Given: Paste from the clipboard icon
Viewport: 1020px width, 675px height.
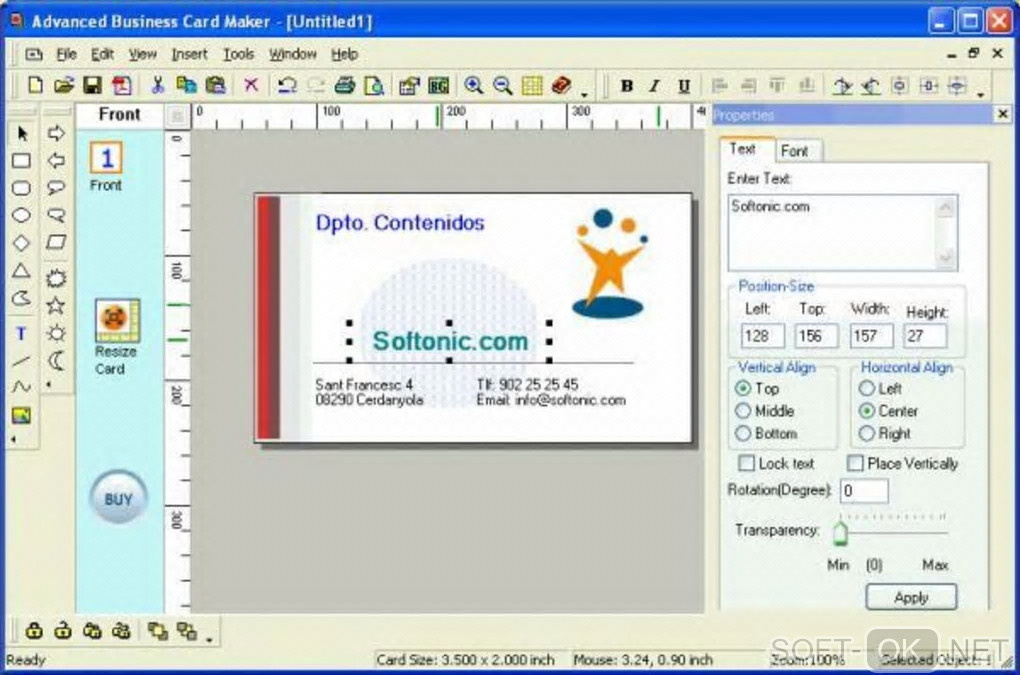Looking at the screenshot, I should [215, 85].
